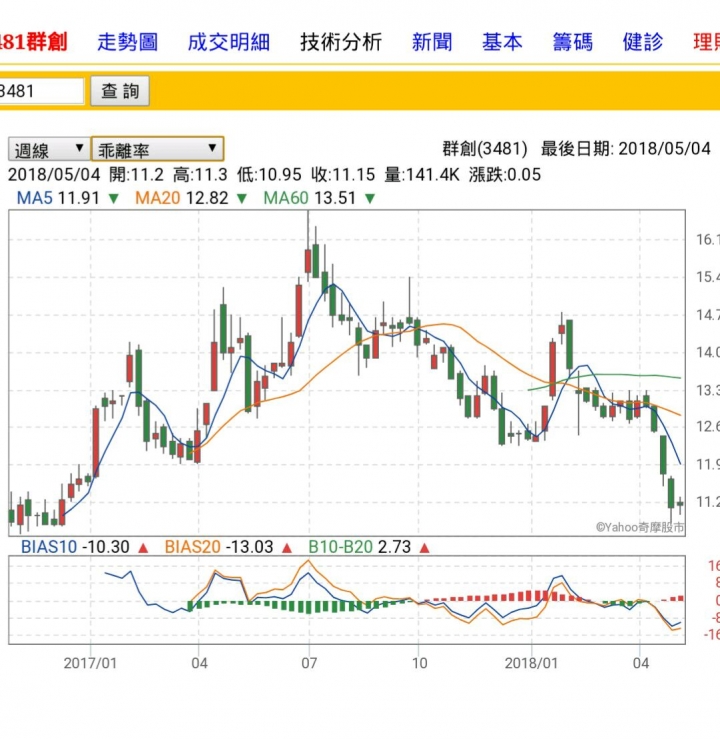720x739 pixels.
Task: Click the 最後日期: 2018/05/04 text
Action: tap(626, 149)
